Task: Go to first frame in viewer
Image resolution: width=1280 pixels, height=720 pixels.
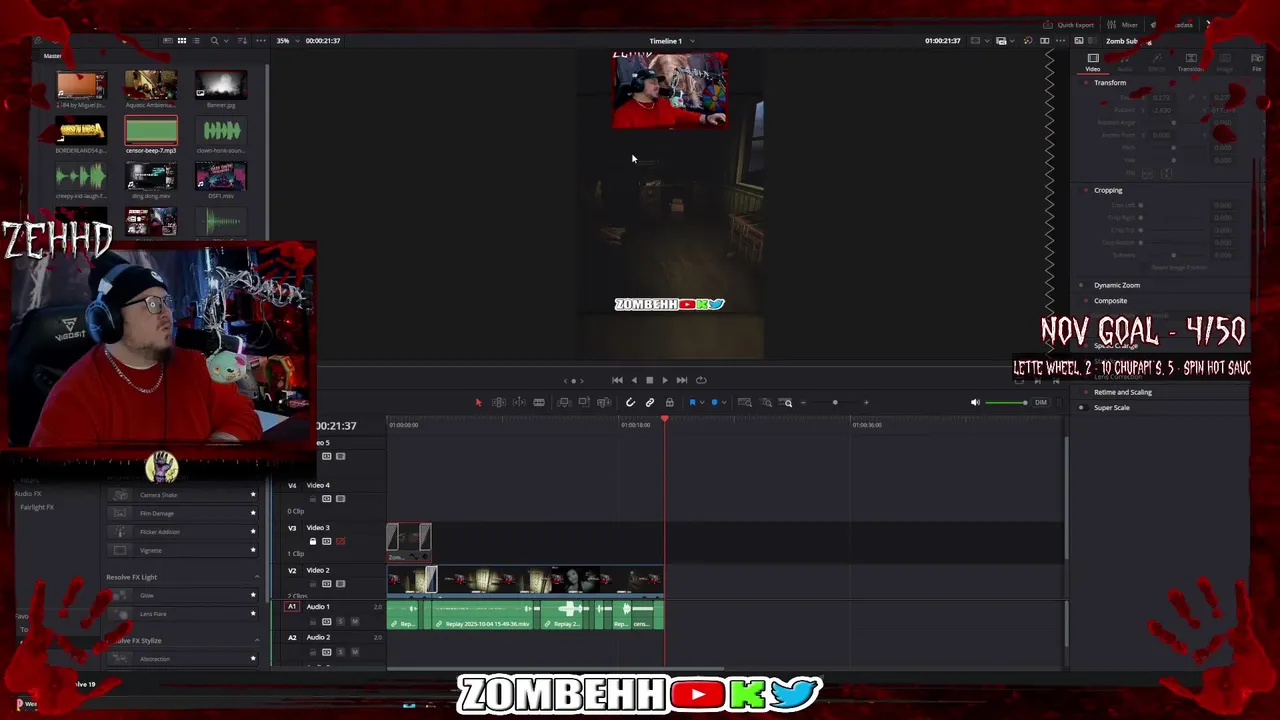Action: coord(617,380)
